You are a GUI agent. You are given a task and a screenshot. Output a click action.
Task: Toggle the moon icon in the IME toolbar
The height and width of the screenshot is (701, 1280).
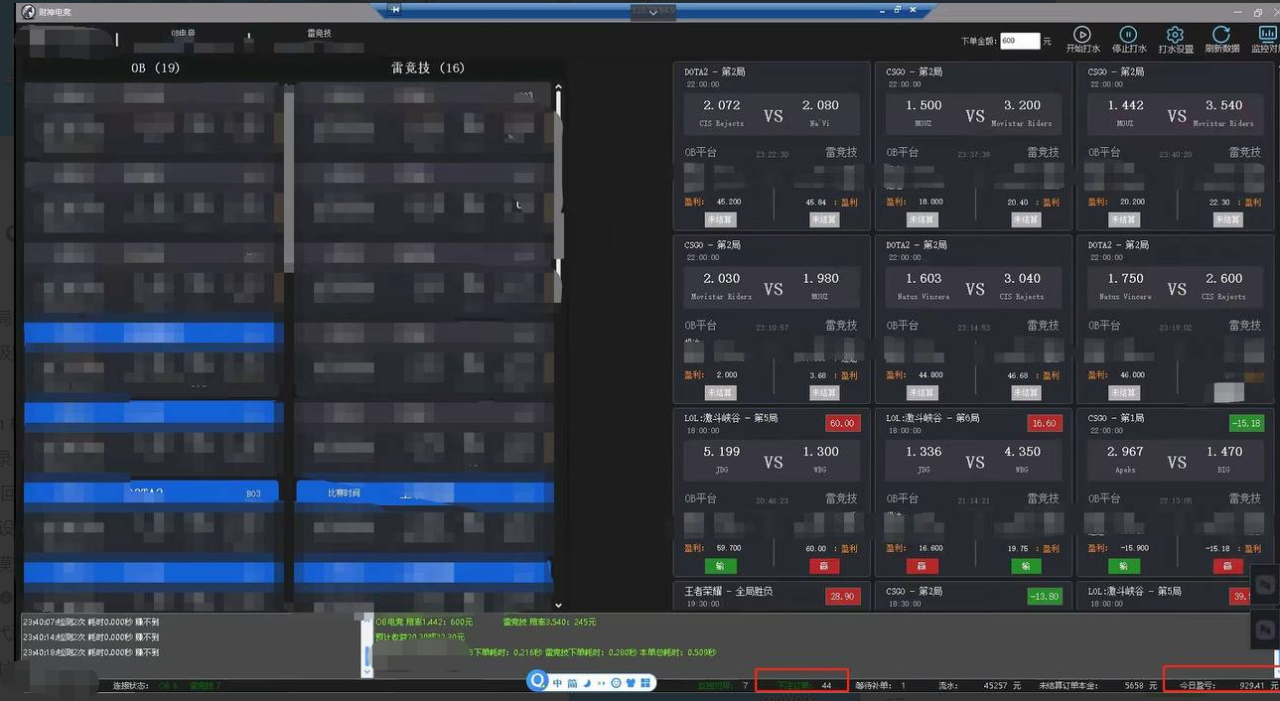point(587,683)
